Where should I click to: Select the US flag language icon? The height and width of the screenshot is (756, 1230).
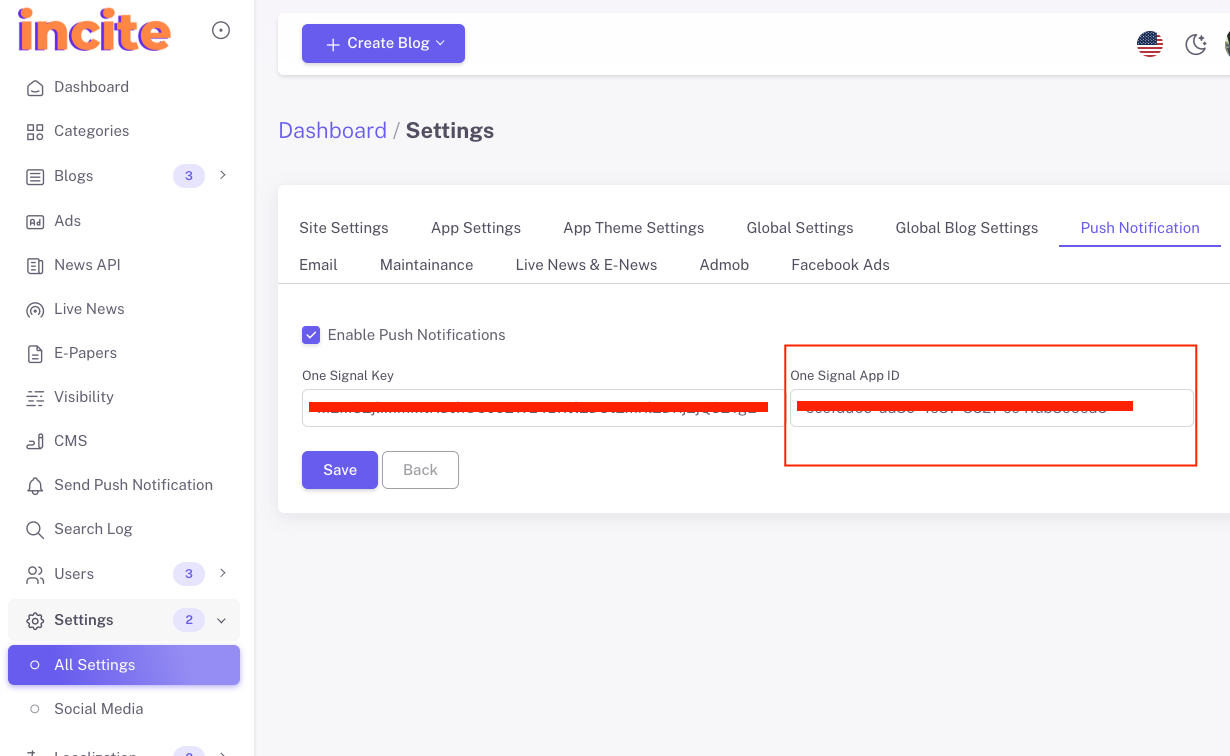click(1150, 44)
